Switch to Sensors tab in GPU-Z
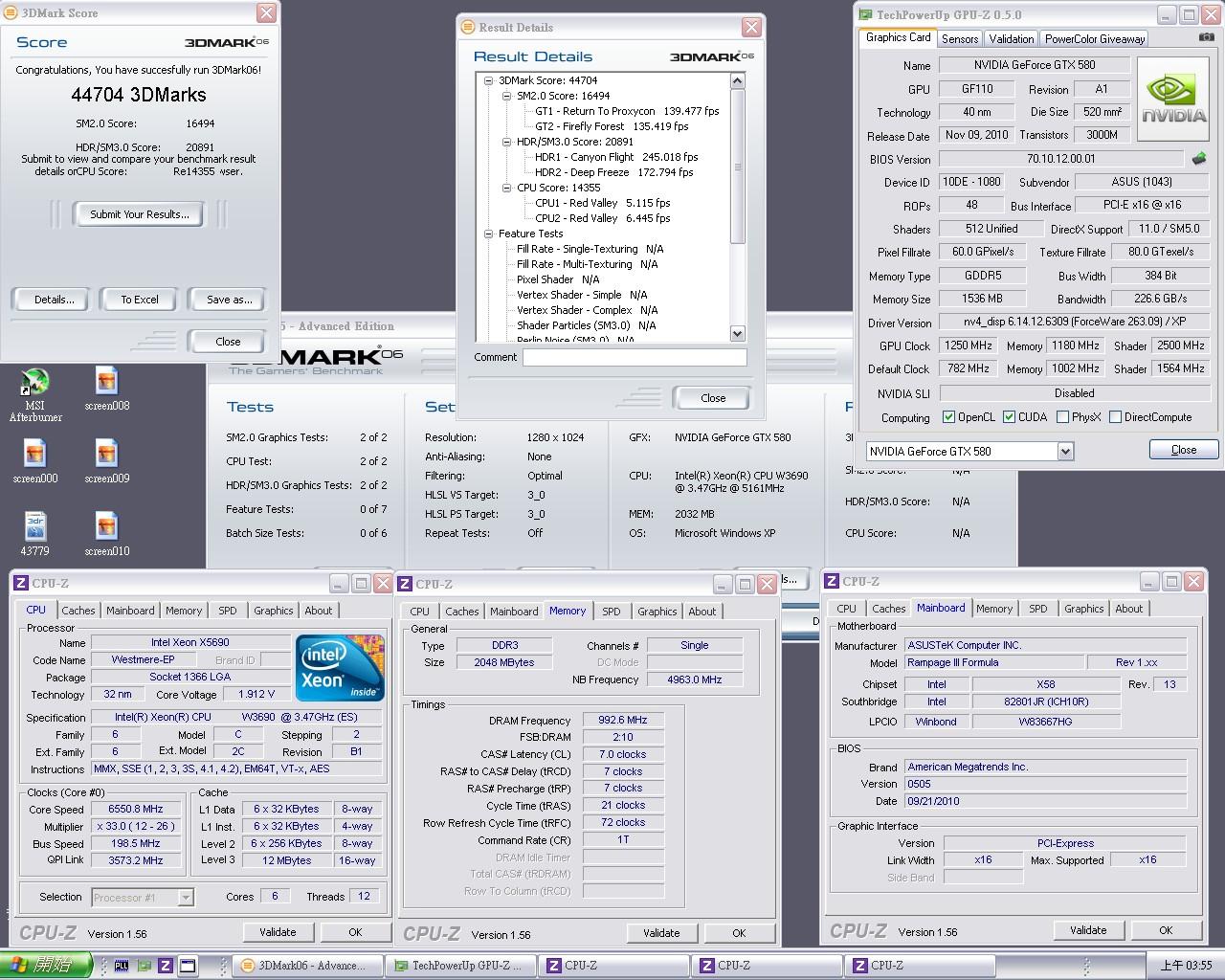1225x980 pixels. click(960, 38)
